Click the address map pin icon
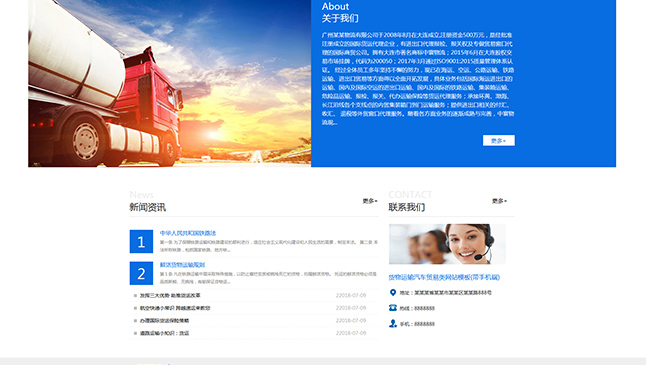 click(x=393, y=292)
